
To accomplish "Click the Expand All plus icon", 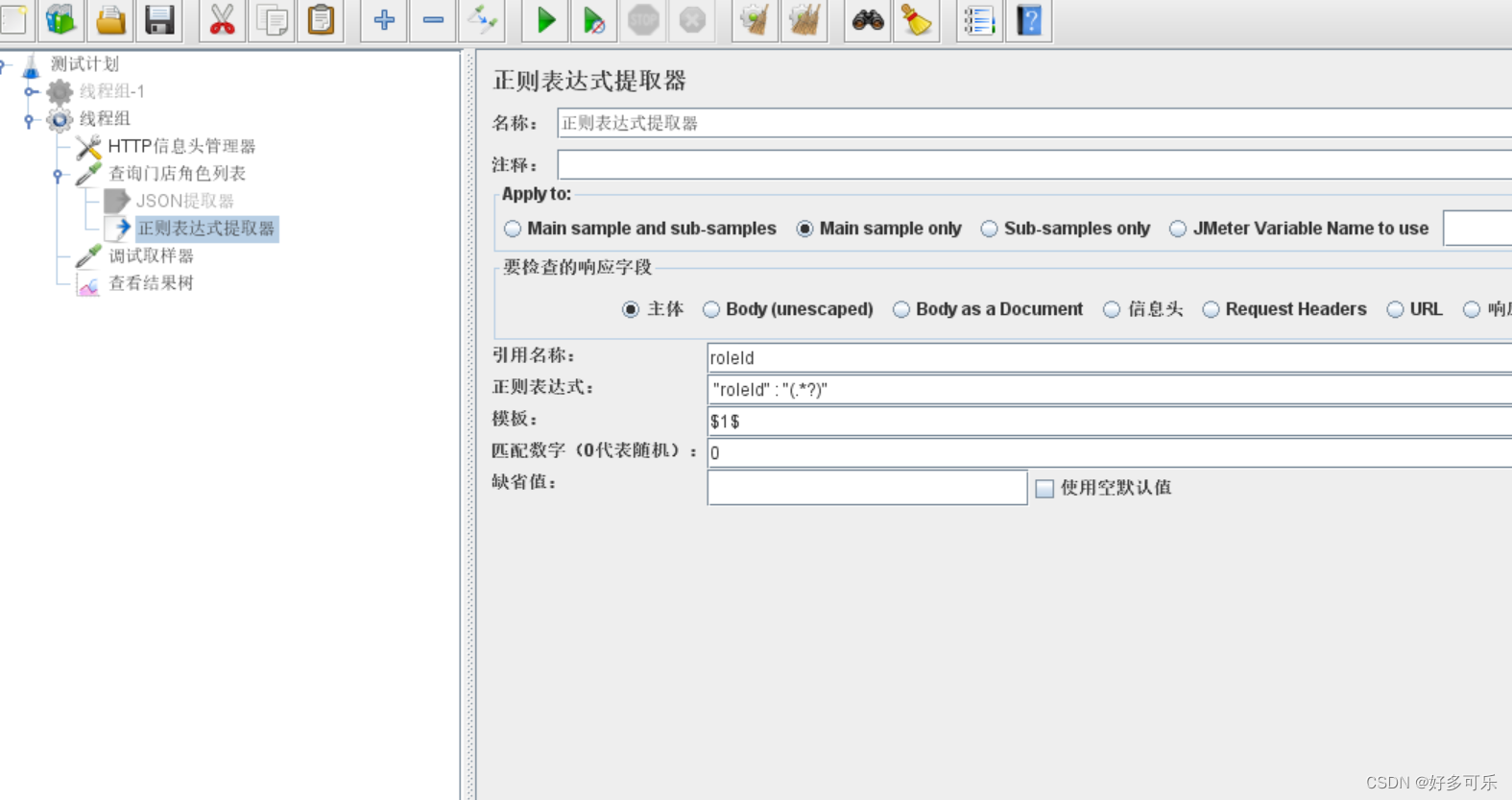I will 384,19.
